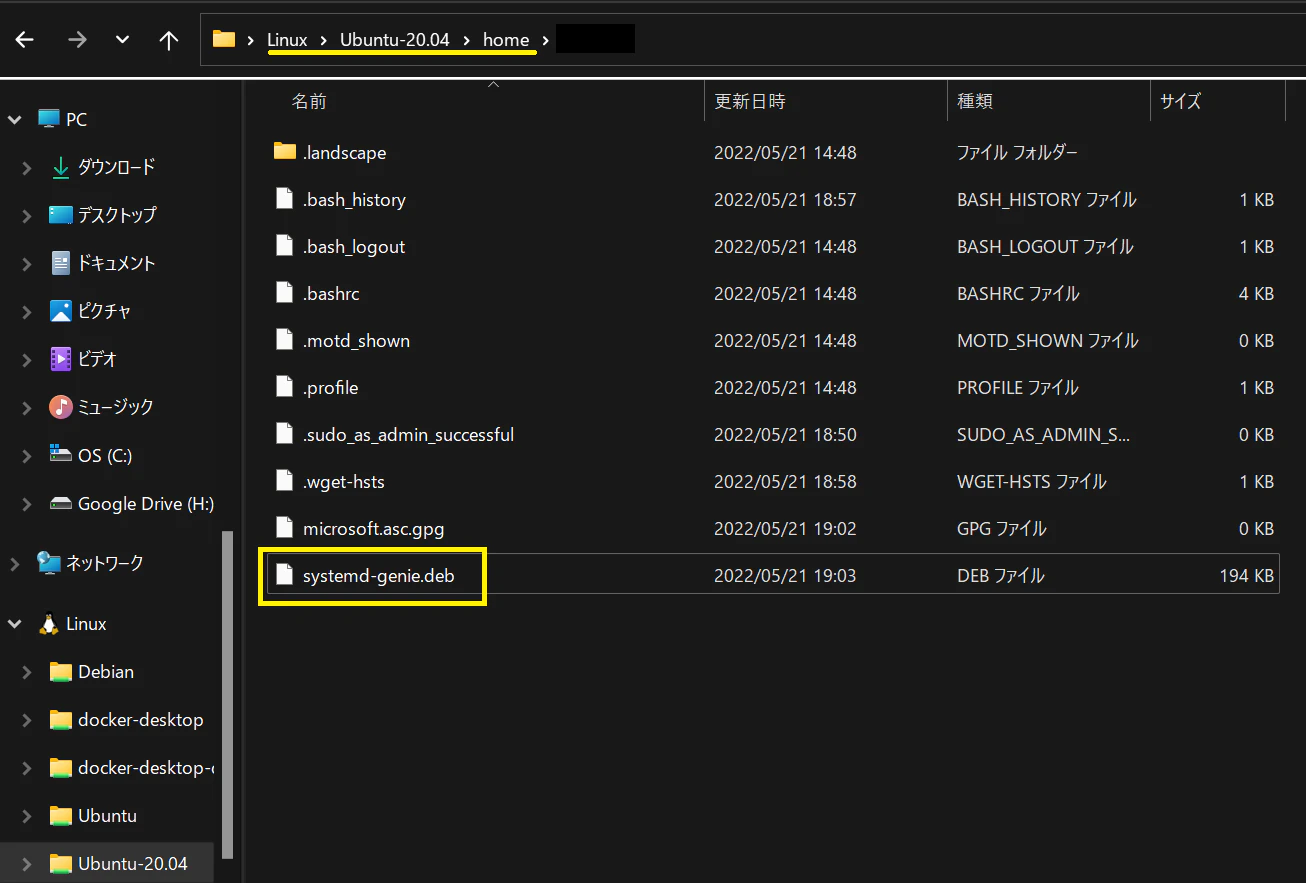Viewport: 1306px width, 883px height.
Task: Select the Linux penguin icon
Action: pos(48,624)
